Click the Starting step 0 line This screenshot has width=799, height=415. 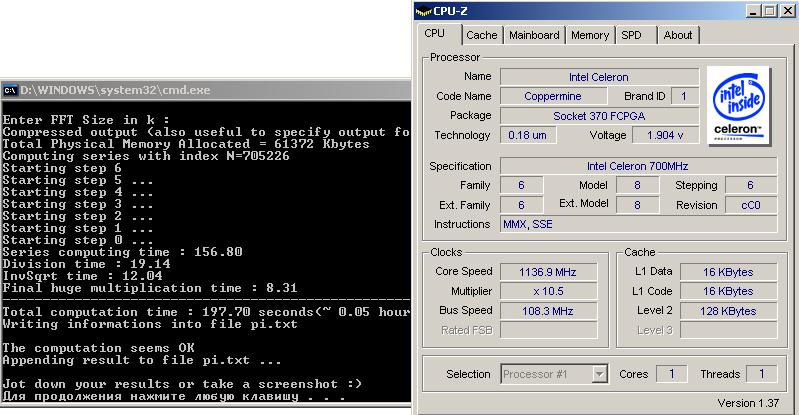pos(78,240)
